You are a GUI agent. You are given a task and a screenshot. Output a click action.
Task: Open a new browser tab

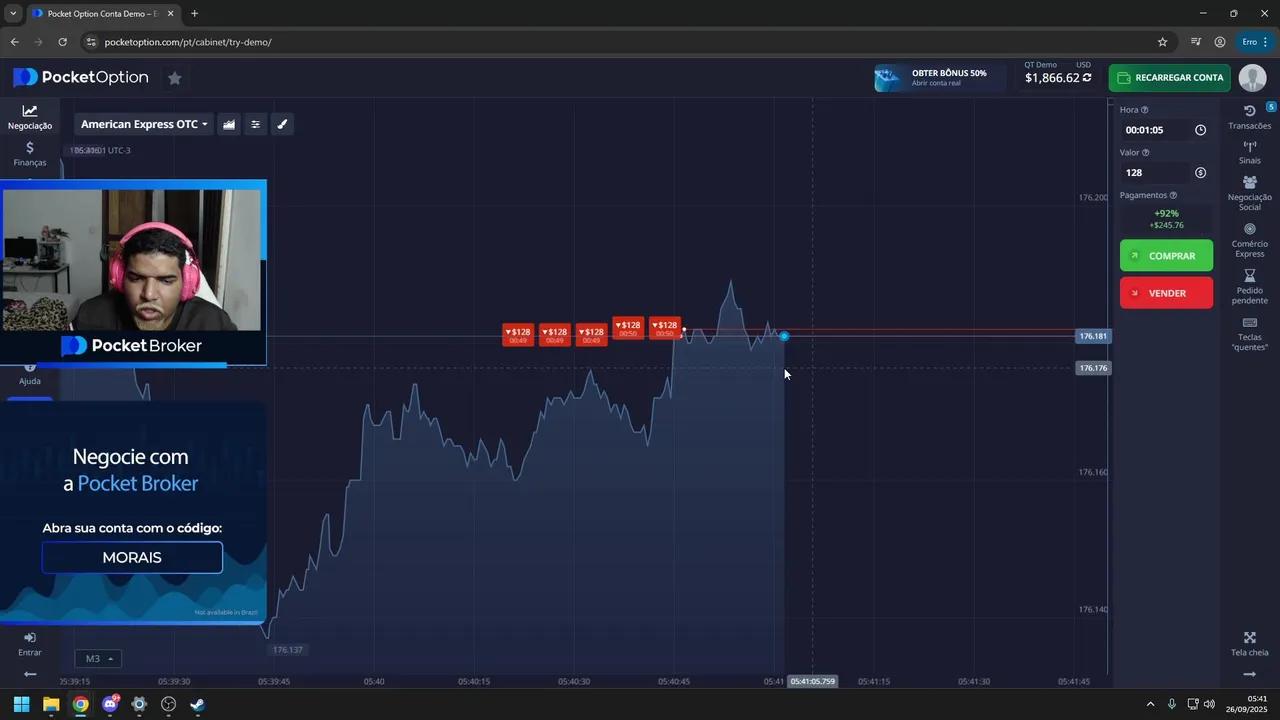click(194, 14)
